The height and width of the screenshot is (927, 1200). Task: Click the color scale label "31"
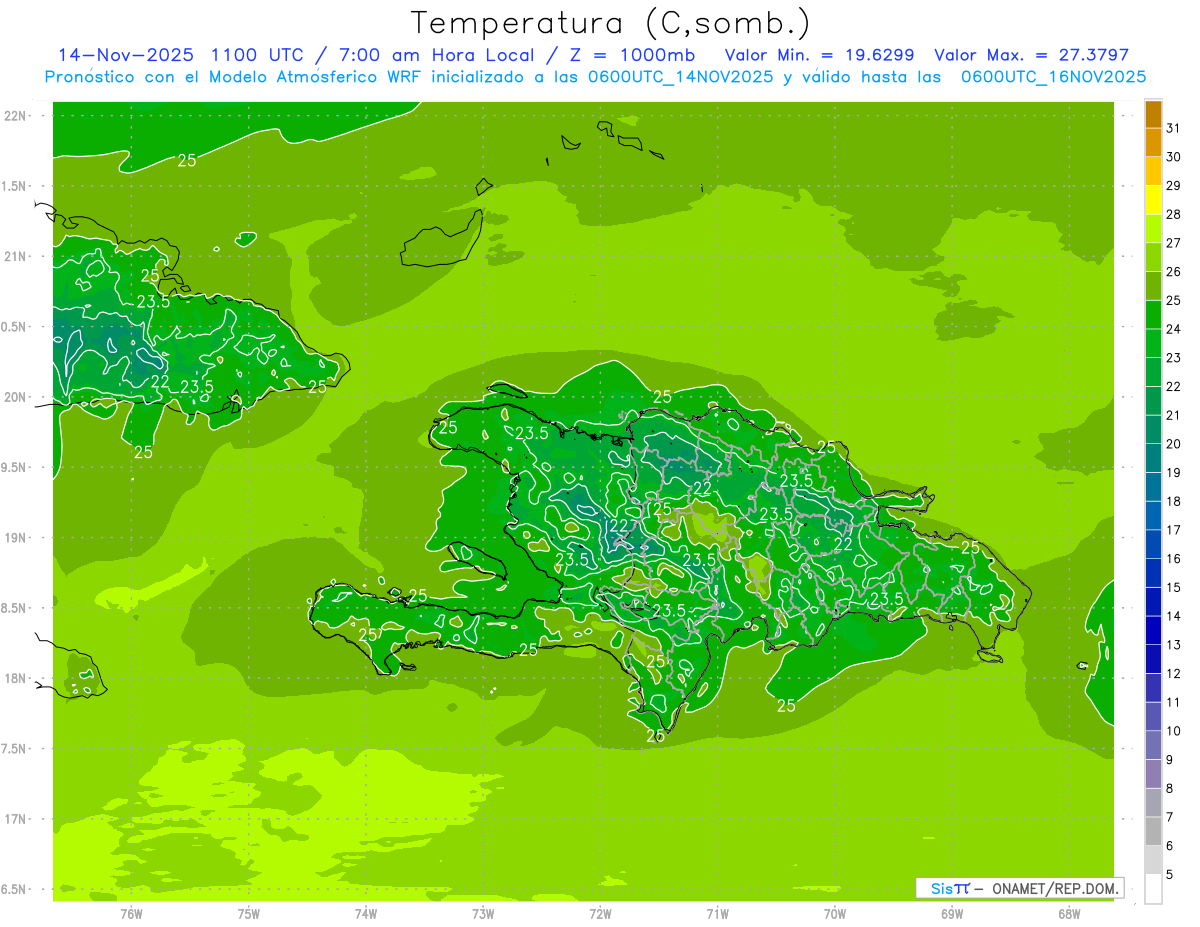tap(1174, 128)
